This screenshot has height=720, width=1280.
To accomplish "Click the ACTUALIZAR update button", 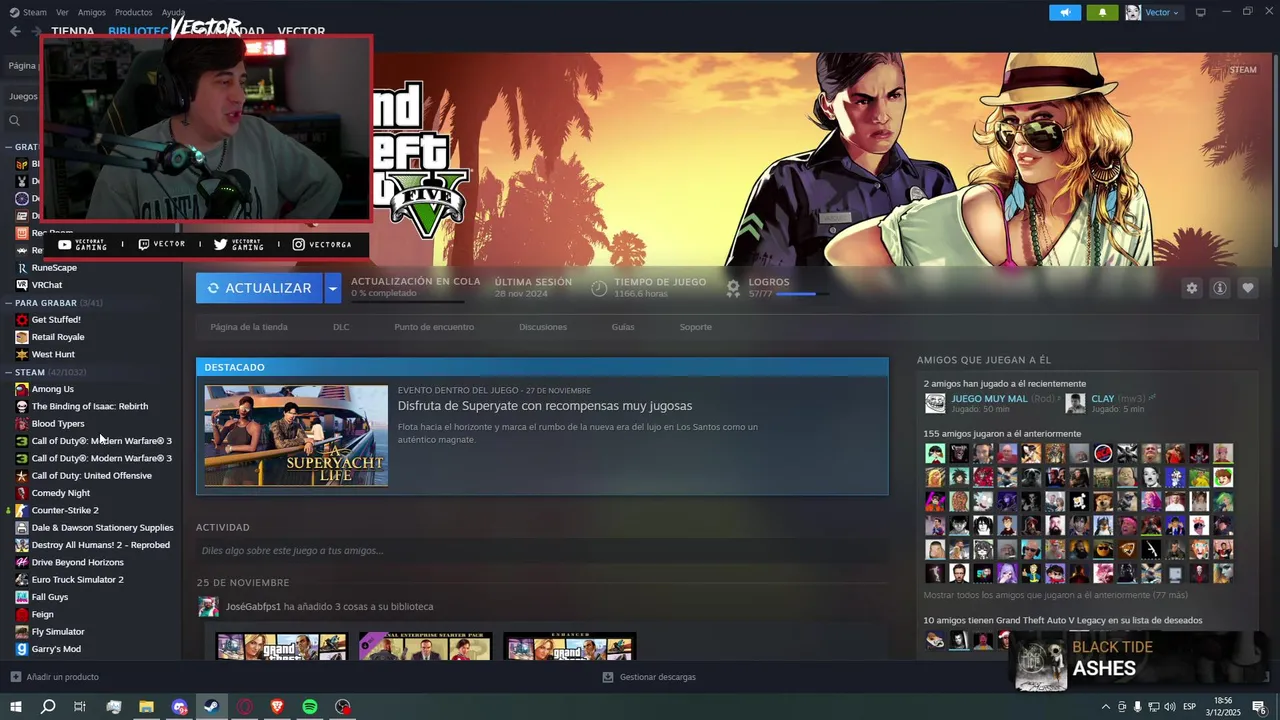I will [260, 288].
